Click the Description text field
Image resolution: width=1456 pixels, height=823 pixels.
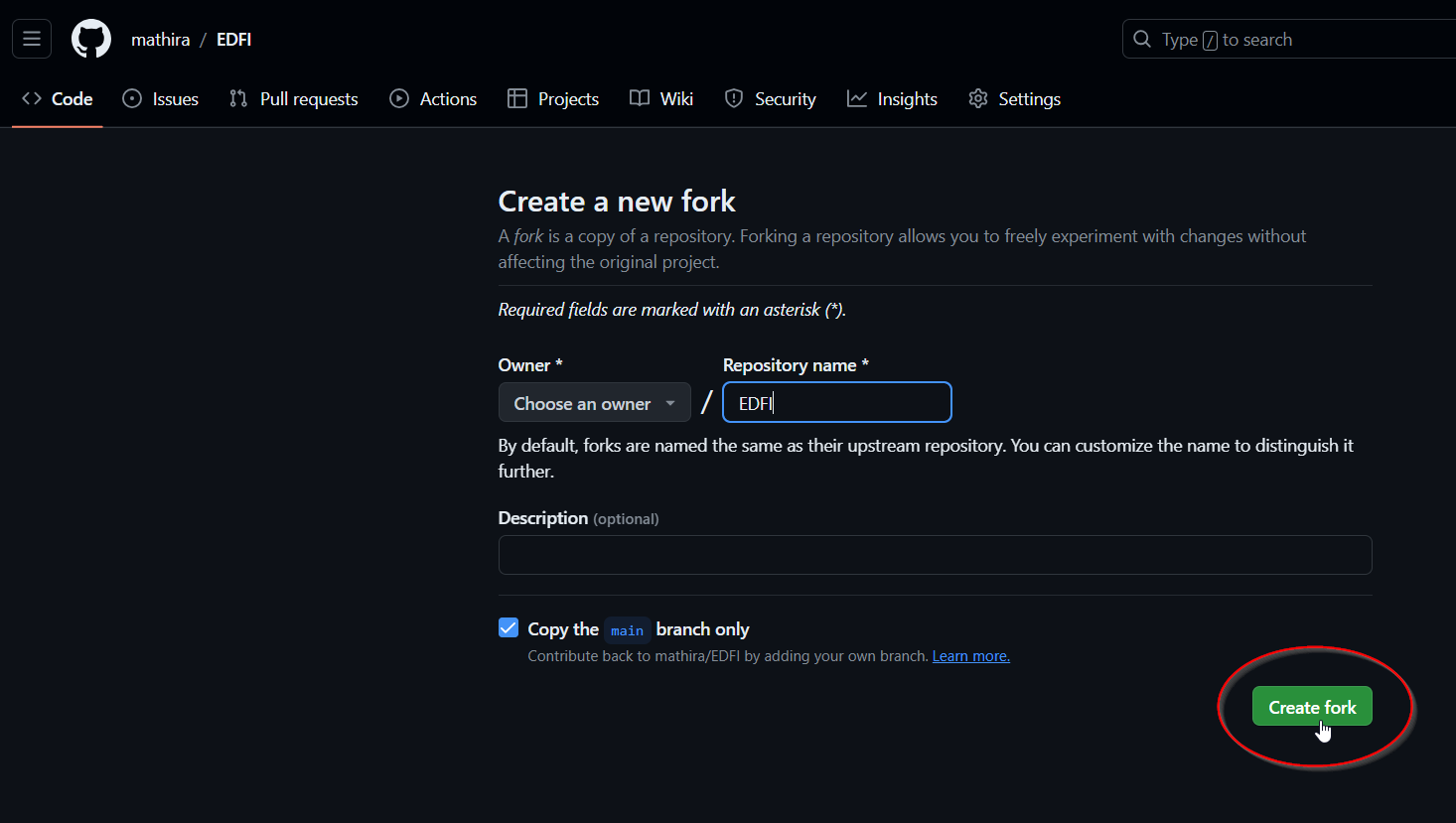(935, 555)
